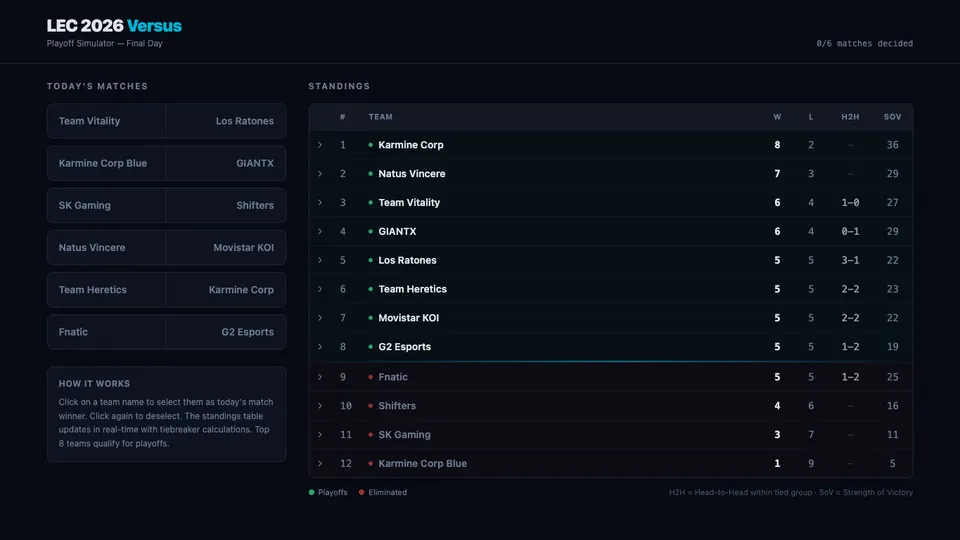Pick Shifters as match winner

pyautogui.click(x=226, y=206)
